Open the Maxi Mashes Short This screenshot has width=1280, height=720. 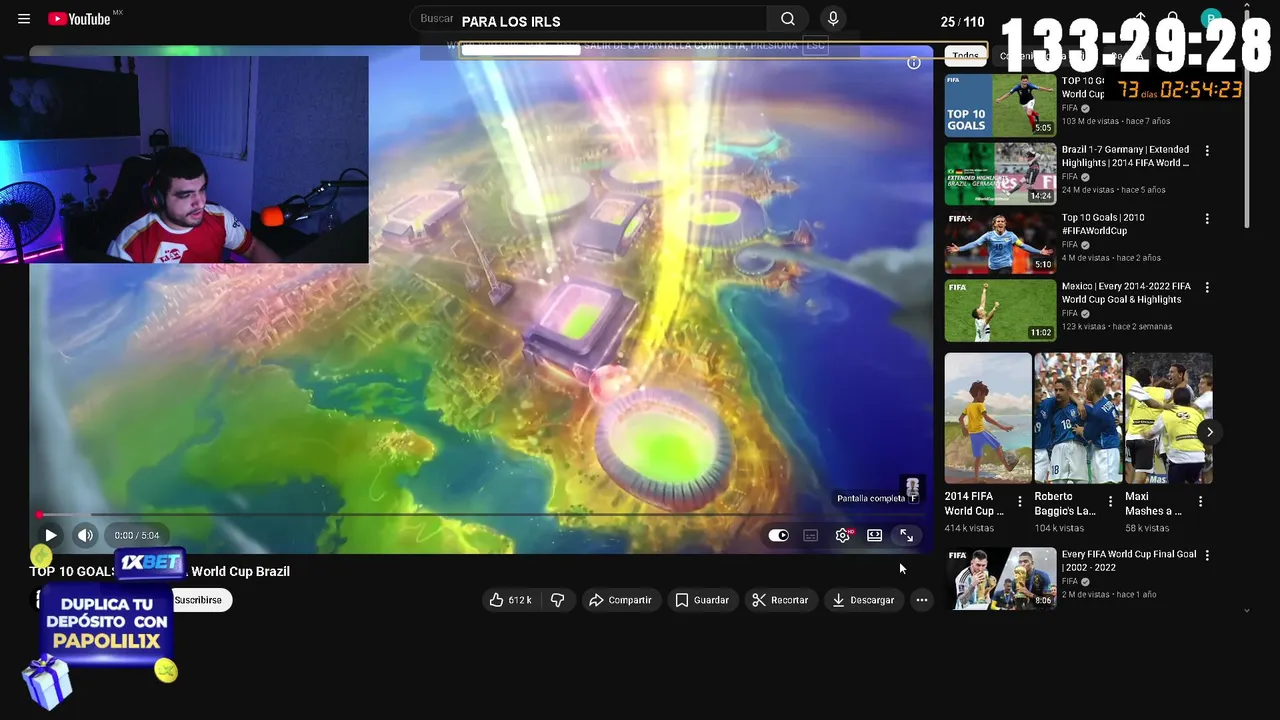pos(1168,418)
